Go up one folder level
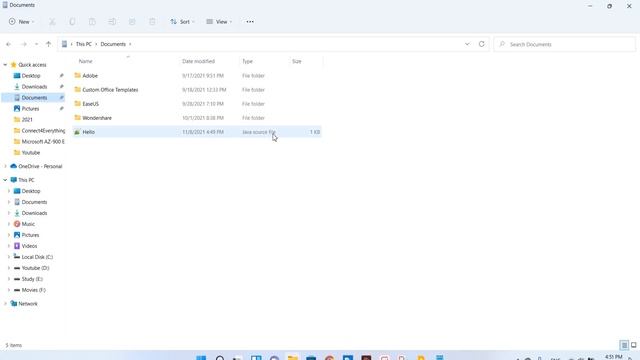This screenshot has height=360, width=640. pyautogui.click(x=49, y=44)
